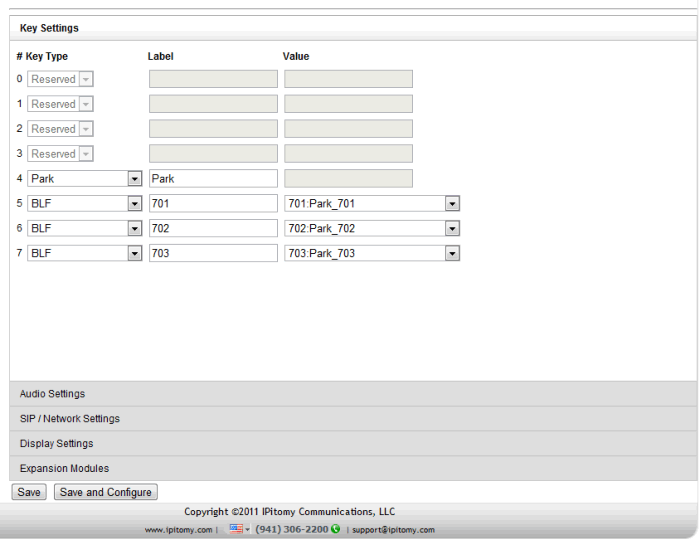700x540 pixels.
Task: Open the BLF Key Type dropdown for key 6
Action: [84, 228]
